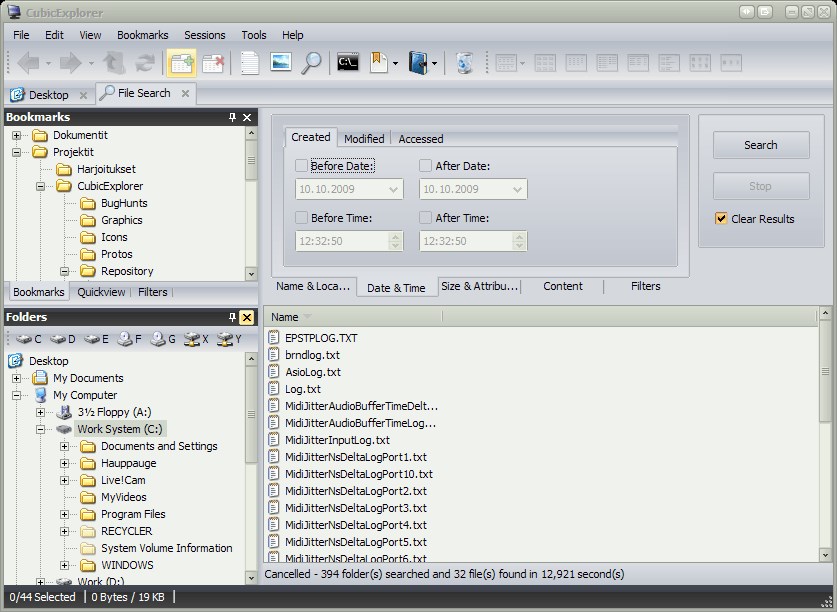Pin the Bookmarks panel
The height and width of the screenshot is (612, 837).
pos(232,117)
